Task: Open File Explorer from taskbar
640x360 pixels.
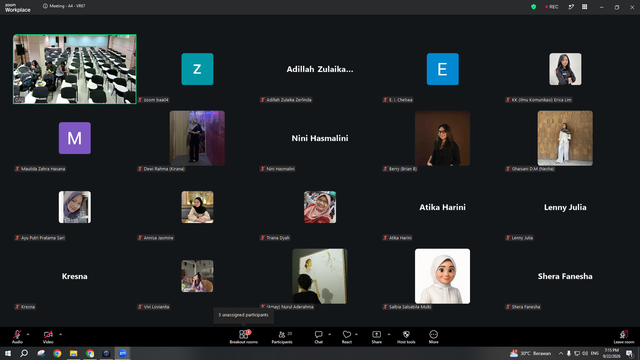Action: click(73, 353)
